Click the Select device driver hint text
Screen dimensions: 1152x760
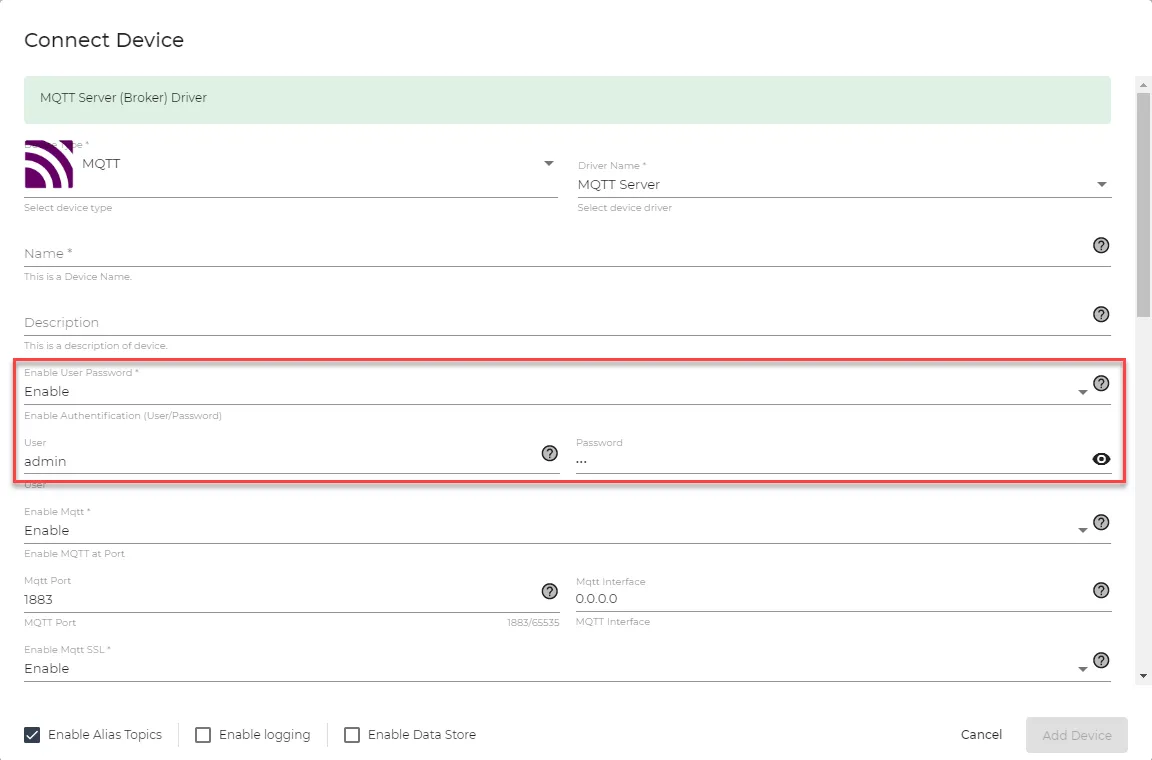click(624, 208)
